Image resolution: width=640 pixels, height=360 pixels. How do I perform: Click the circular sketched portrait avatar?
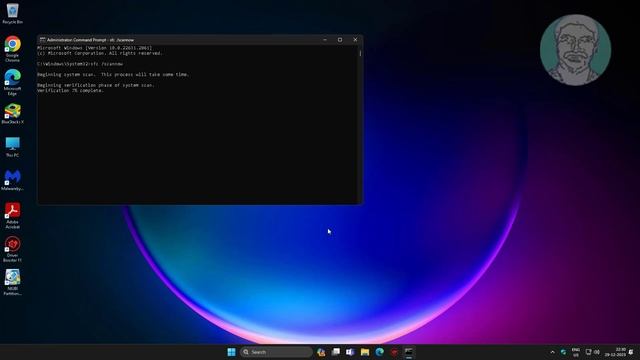pos(575,50)
